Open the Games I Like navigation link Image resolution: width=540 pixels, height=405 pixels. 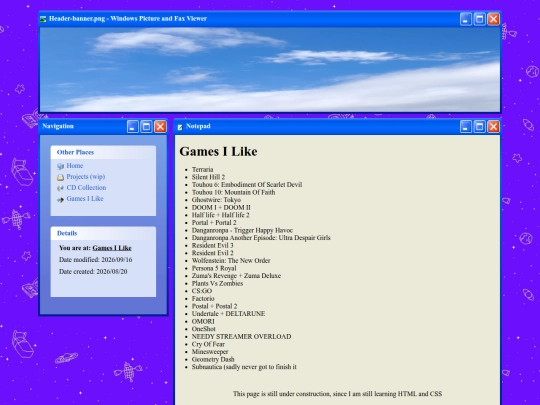[x=85, y=199]
